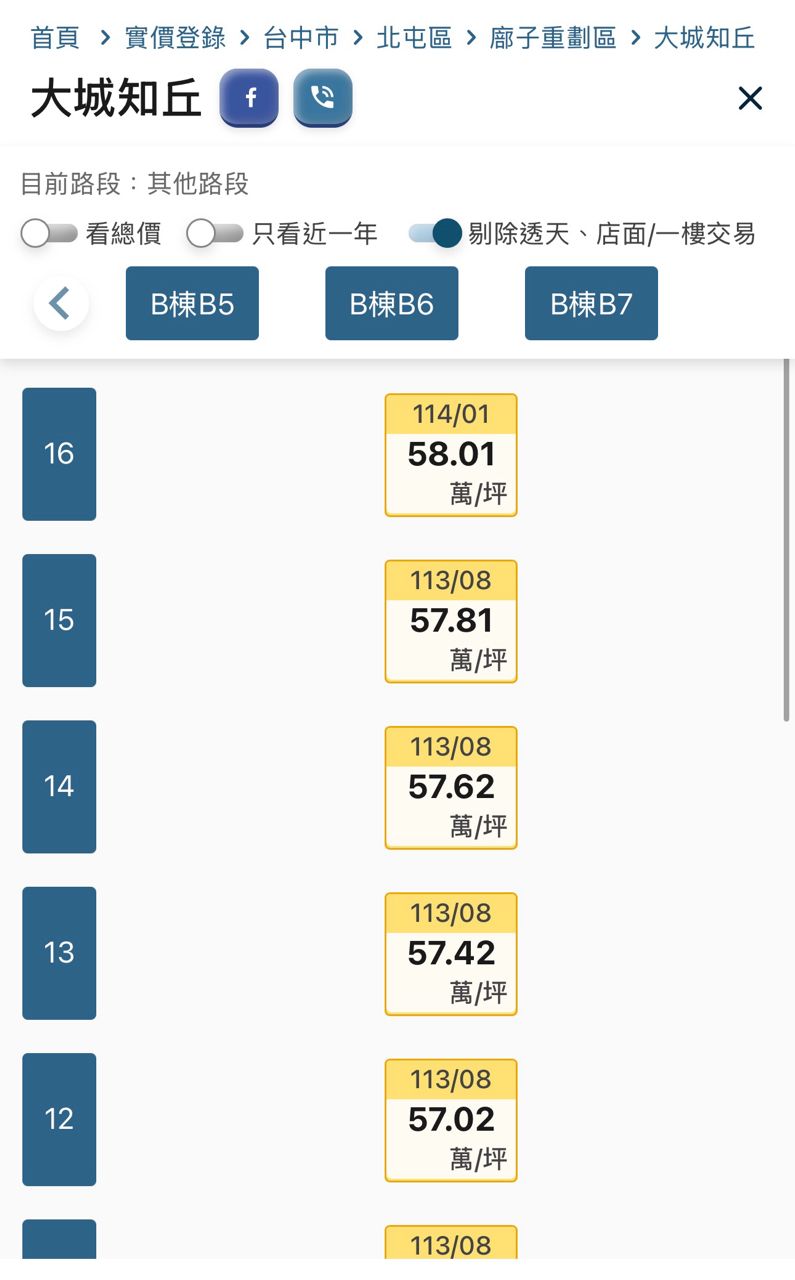Viewport: 795px width, 1280px height.
Task: Select floor 14 row label
Action: 59,786
